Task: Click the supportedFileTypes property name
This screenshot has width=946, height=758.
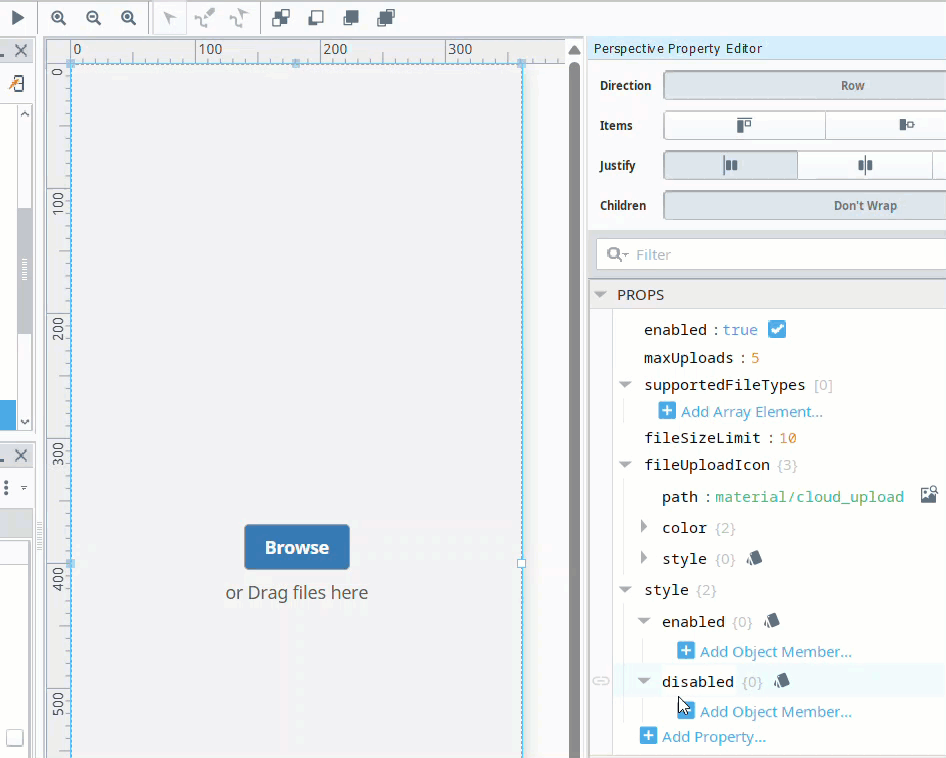Action: coord(725,385)
